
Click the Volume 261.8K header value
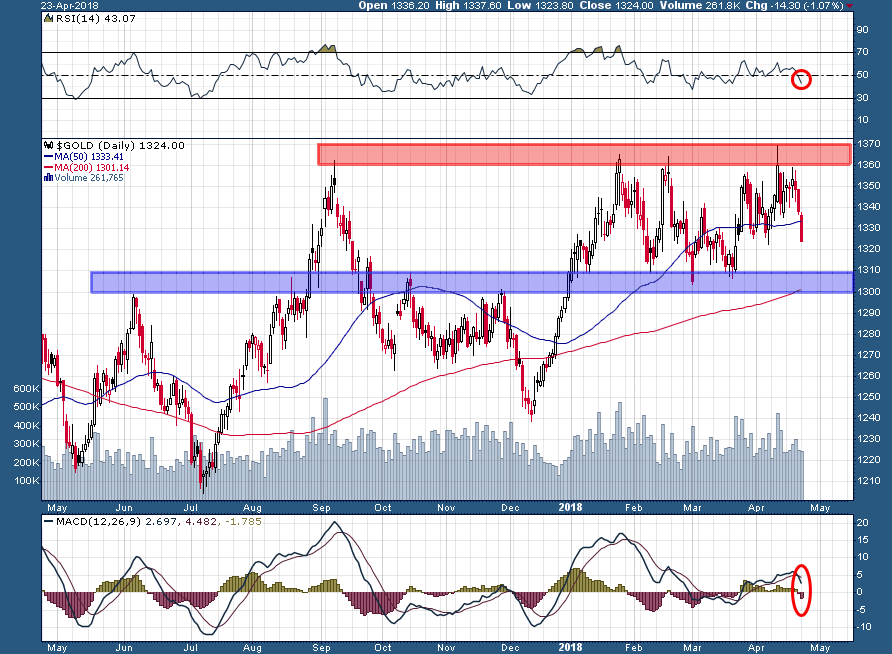point(700,6)
